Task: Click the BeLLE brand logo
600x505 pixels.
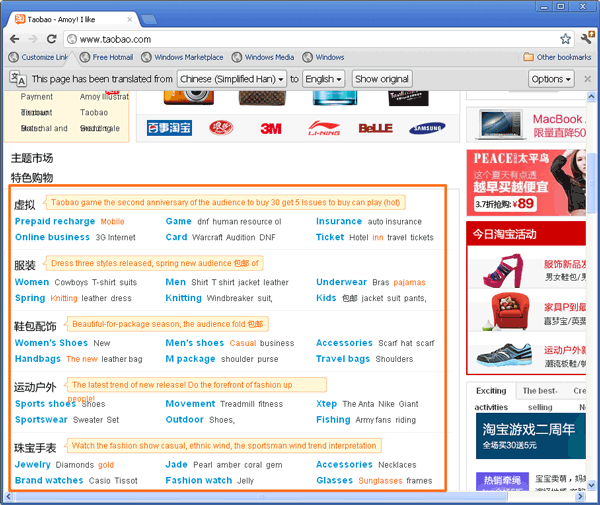Action: pyautogui.click(x=375, y=128)
